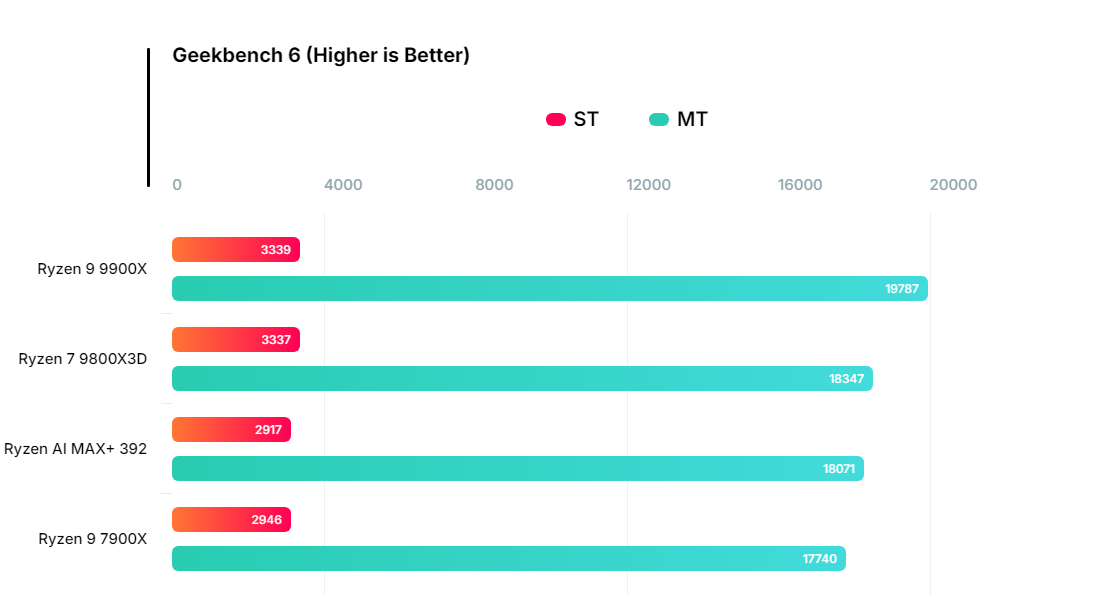This screenshot has width=1107, height=608.
Task: Select the Ryzen 7 9800X3D MT bar
Action: point(522,379)
